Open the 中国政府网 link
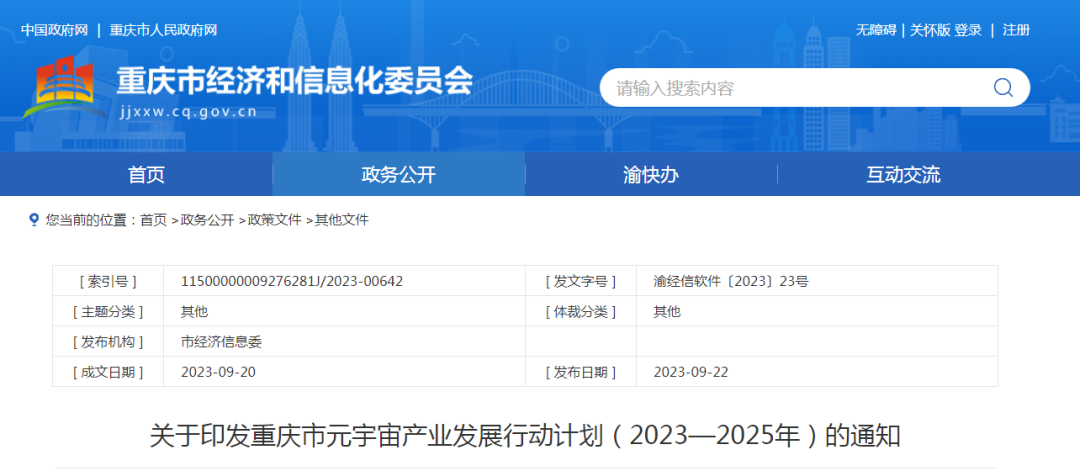Viewport: 1080px width, 471px height. (x=54, y=30)
